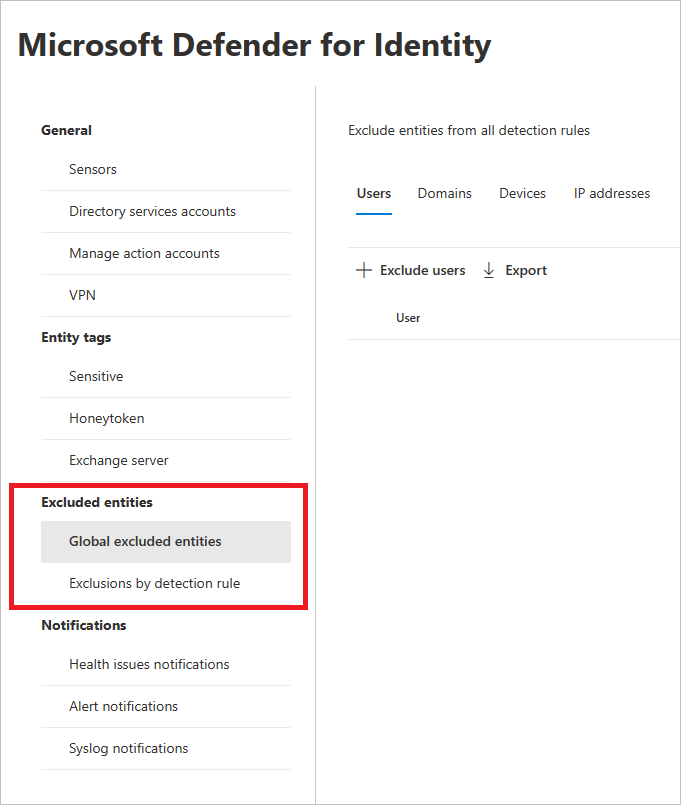The height and width of the screenshot is (805, 681).
Task: Switch to the Domains tab
Action: (x=445, y=193)
